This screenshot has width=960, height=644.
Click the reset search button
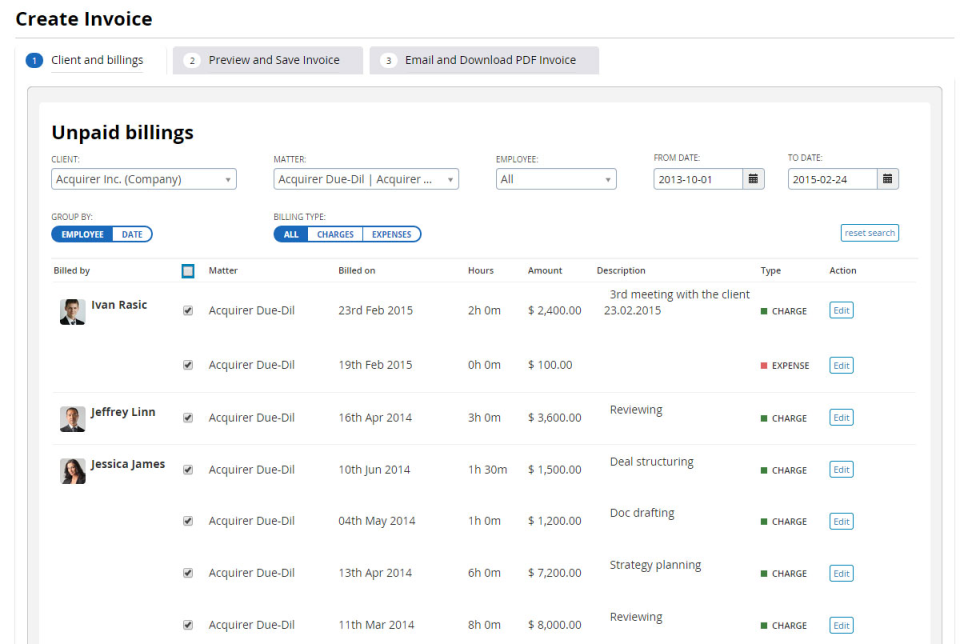869,232
